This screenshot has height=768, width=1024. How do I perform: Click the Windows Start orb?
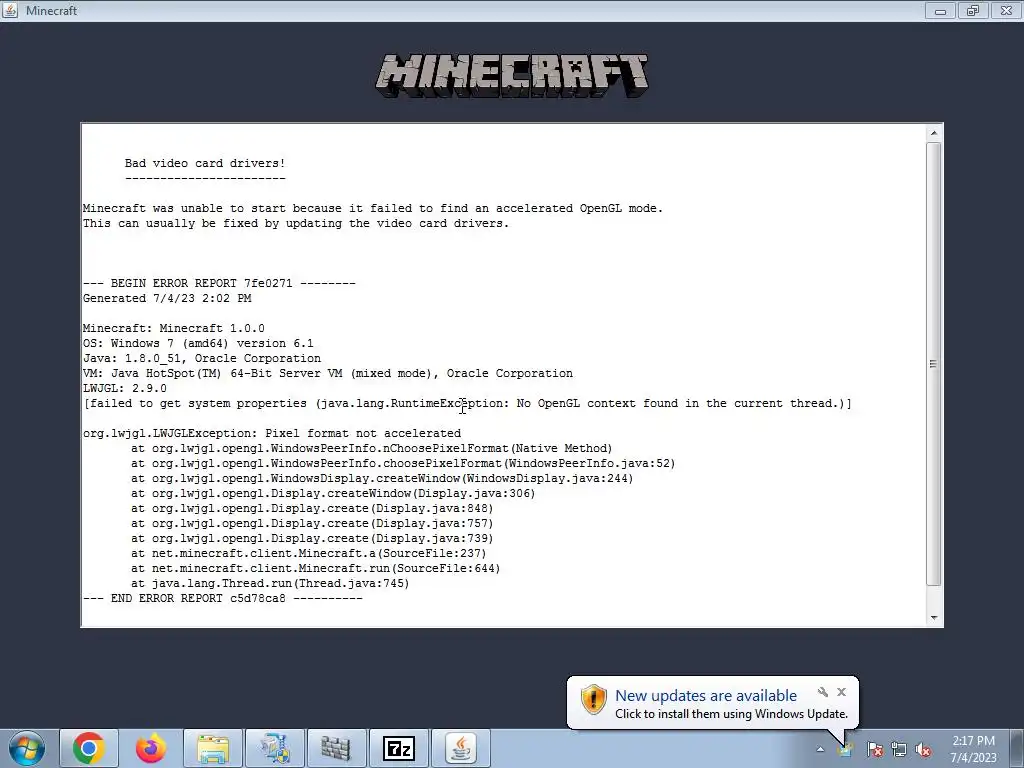coord(27,748)
